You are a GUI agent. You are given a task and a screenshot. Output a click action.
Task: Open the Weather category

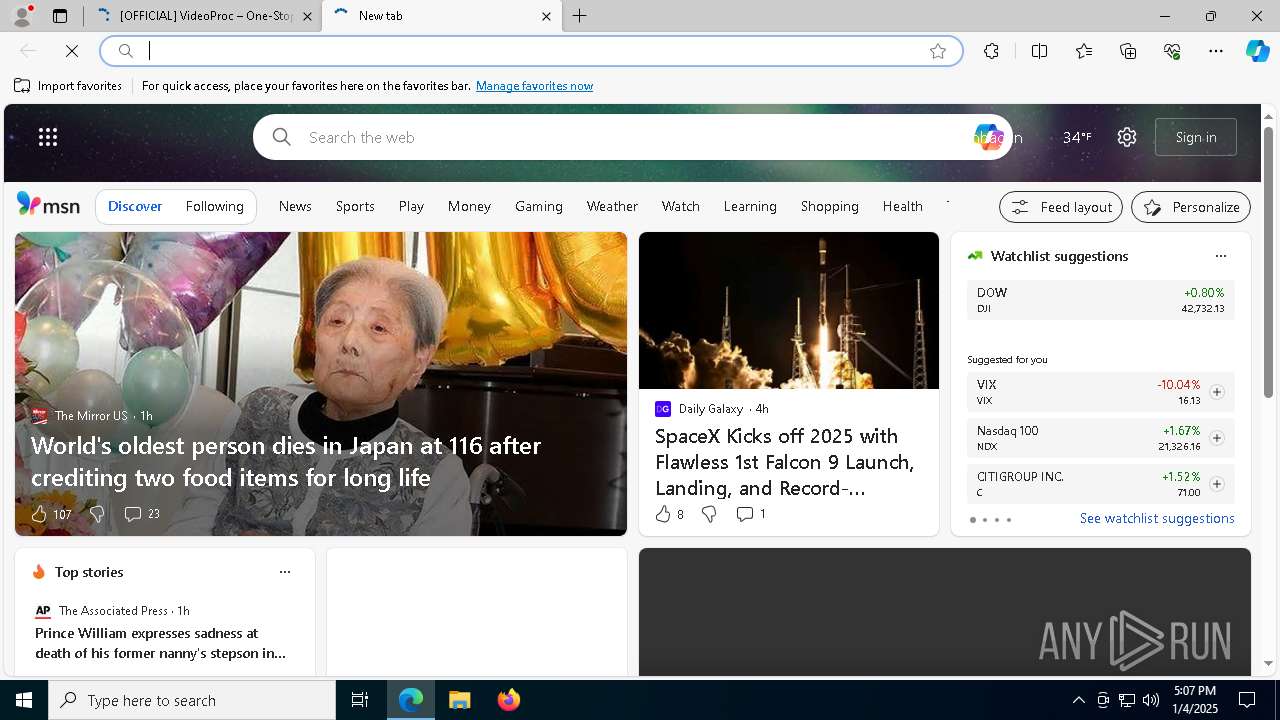point(612,206)
